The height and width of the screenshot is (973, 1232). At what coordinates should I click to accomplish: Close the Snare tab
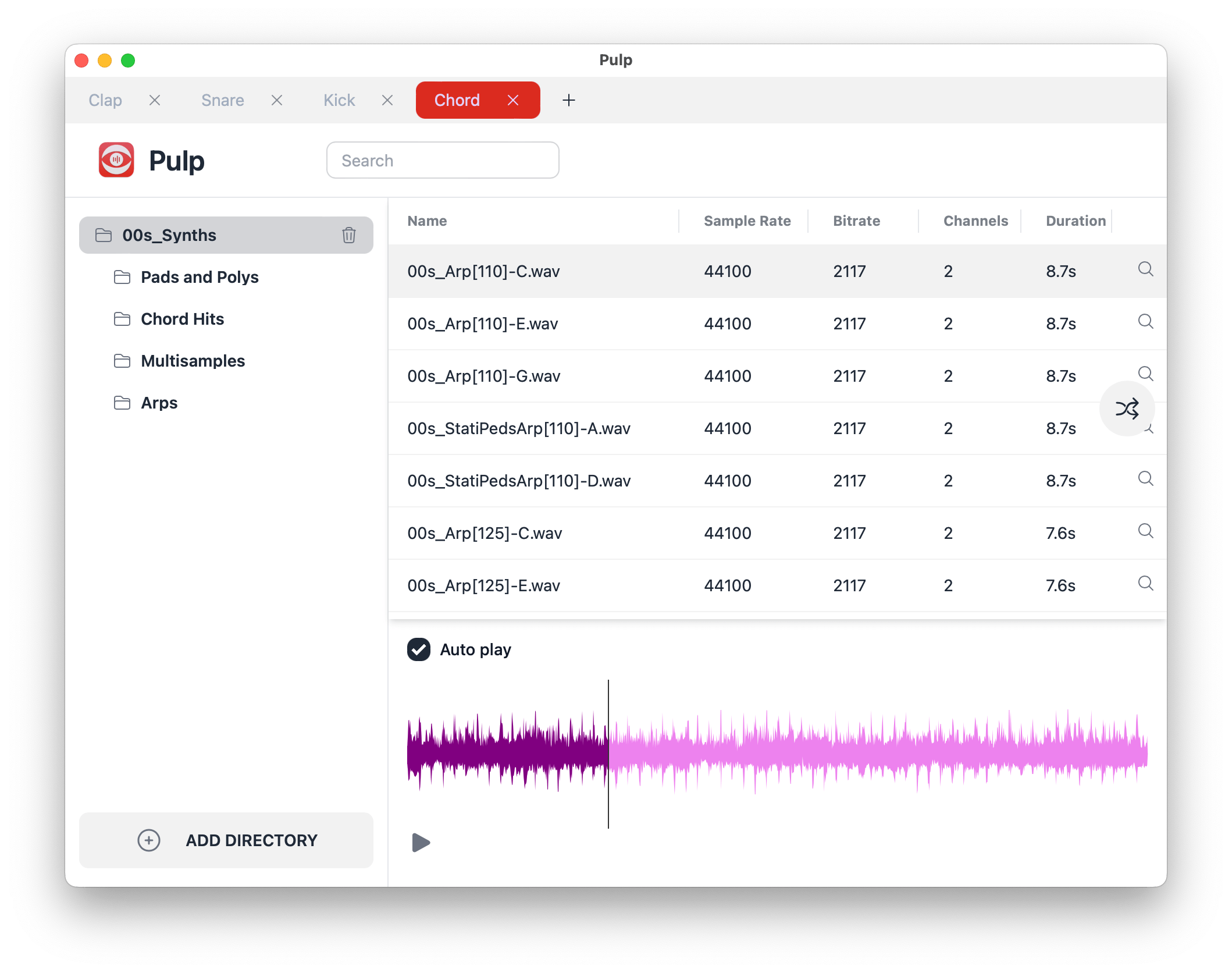(x=277, y=100)
